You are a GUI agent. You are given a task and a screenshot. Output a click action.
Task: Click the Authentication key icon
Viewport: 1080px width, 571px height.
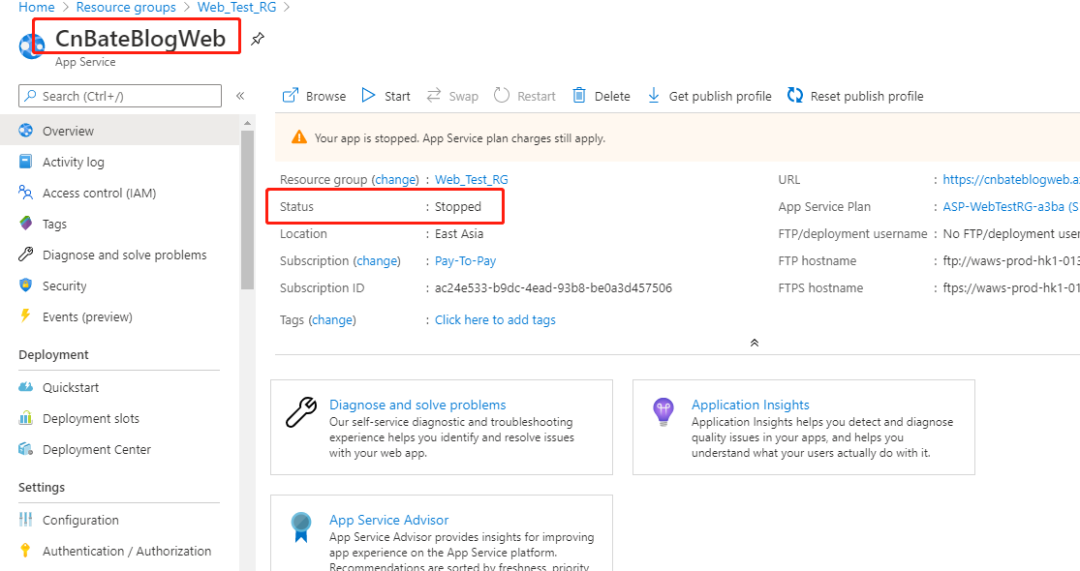(25, 550)
